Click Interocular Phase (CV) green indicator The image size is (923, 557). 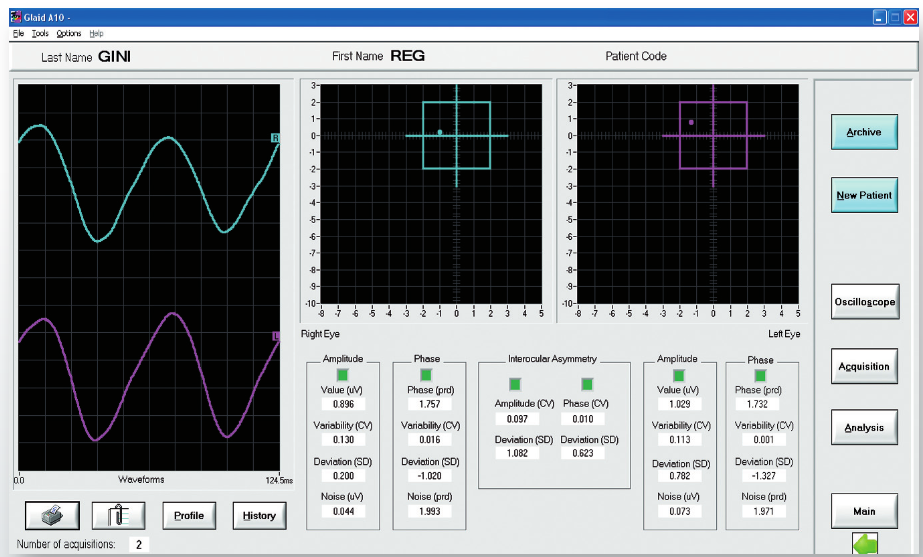587,384
